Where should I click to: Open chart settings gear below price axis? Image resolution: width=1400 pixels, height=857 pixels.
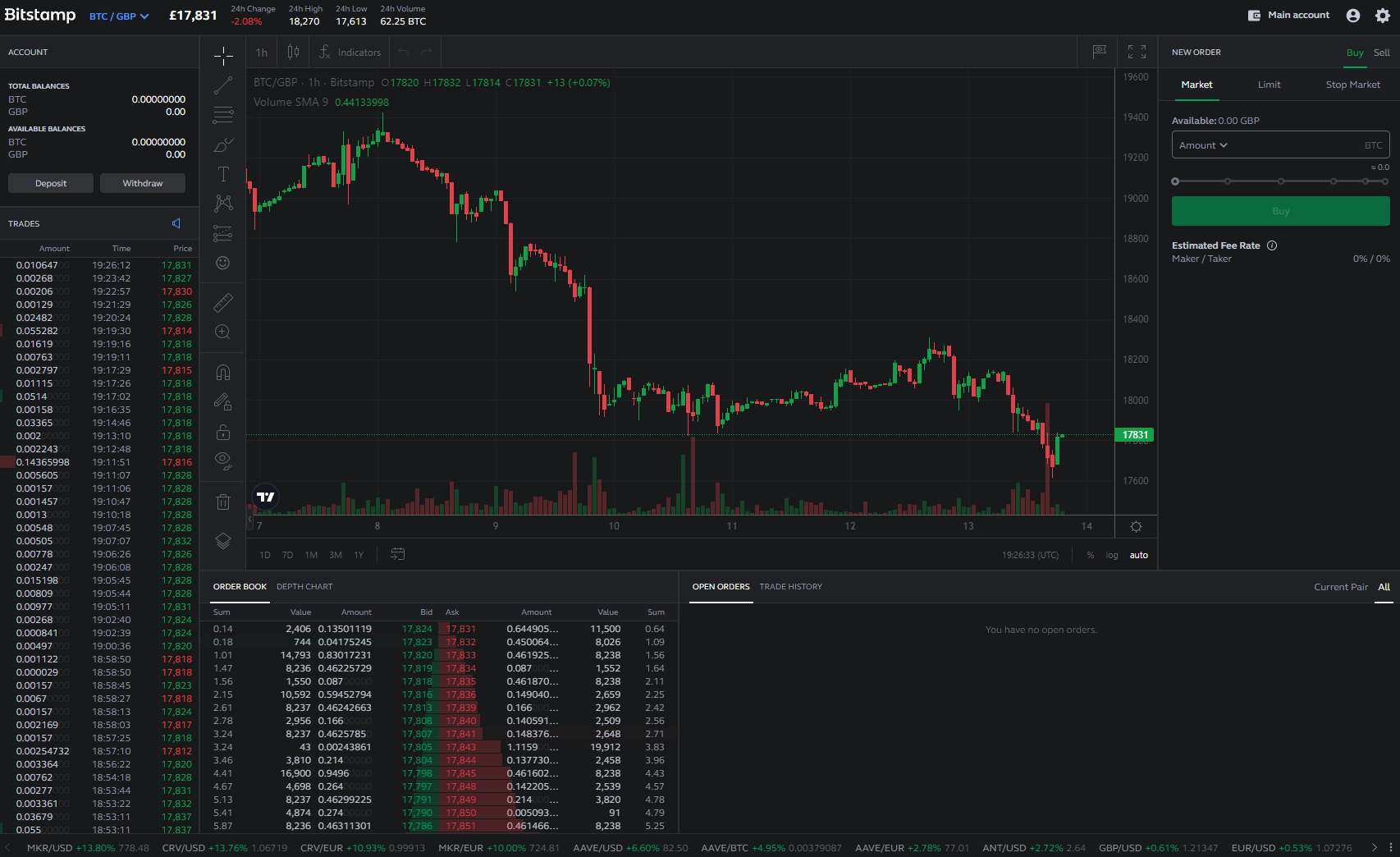1137,527
